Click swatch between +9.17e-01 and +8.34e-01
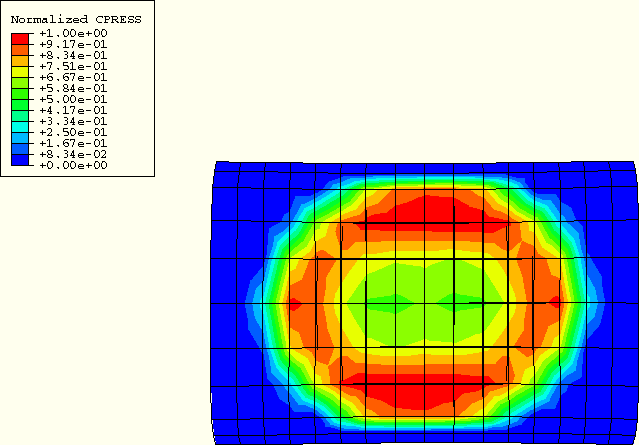 (20, 50)
